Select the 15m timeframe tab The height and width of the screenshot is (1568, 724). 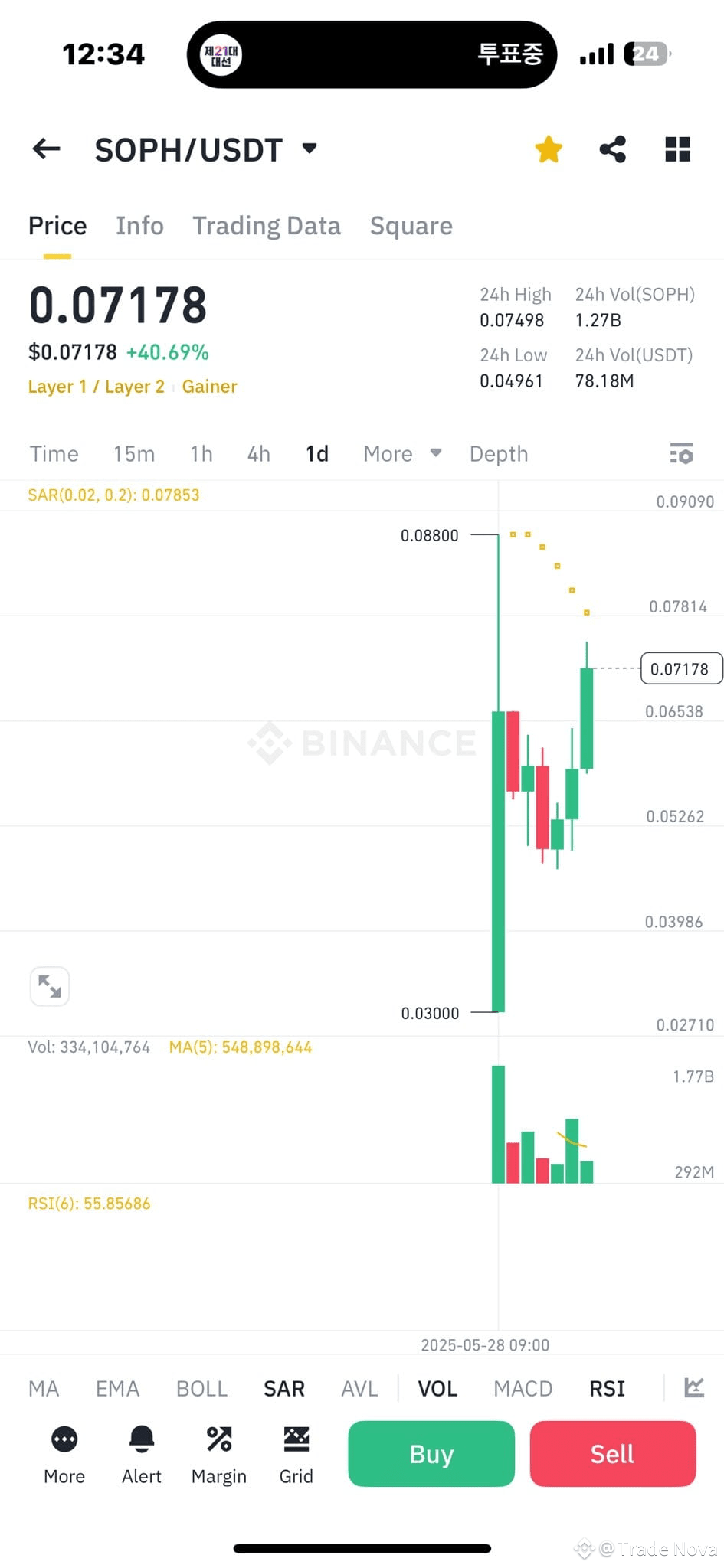[x=133, y=453]
